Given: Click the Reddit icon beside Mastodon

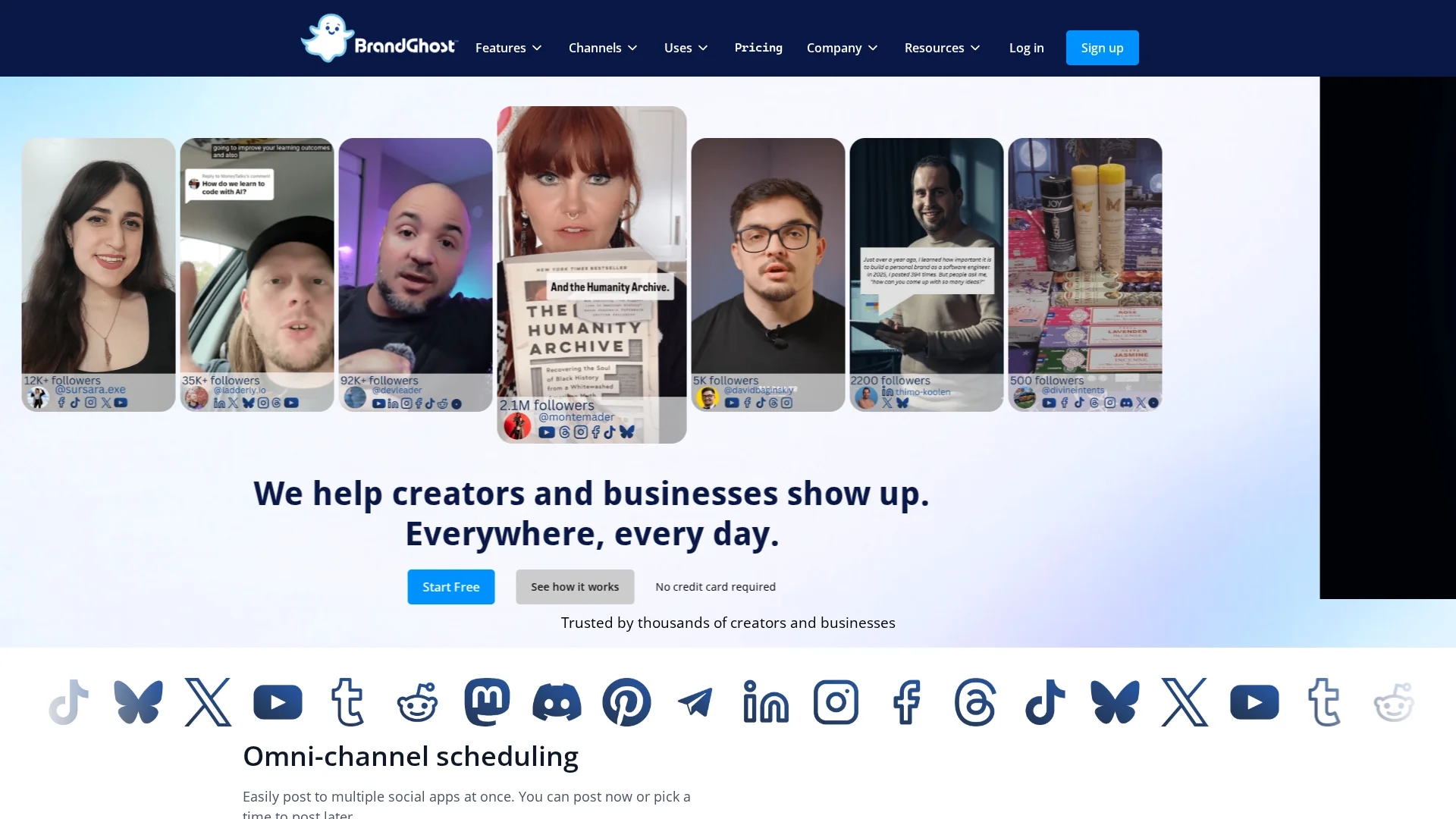Looking at the screenshot, I should [417, 702].
